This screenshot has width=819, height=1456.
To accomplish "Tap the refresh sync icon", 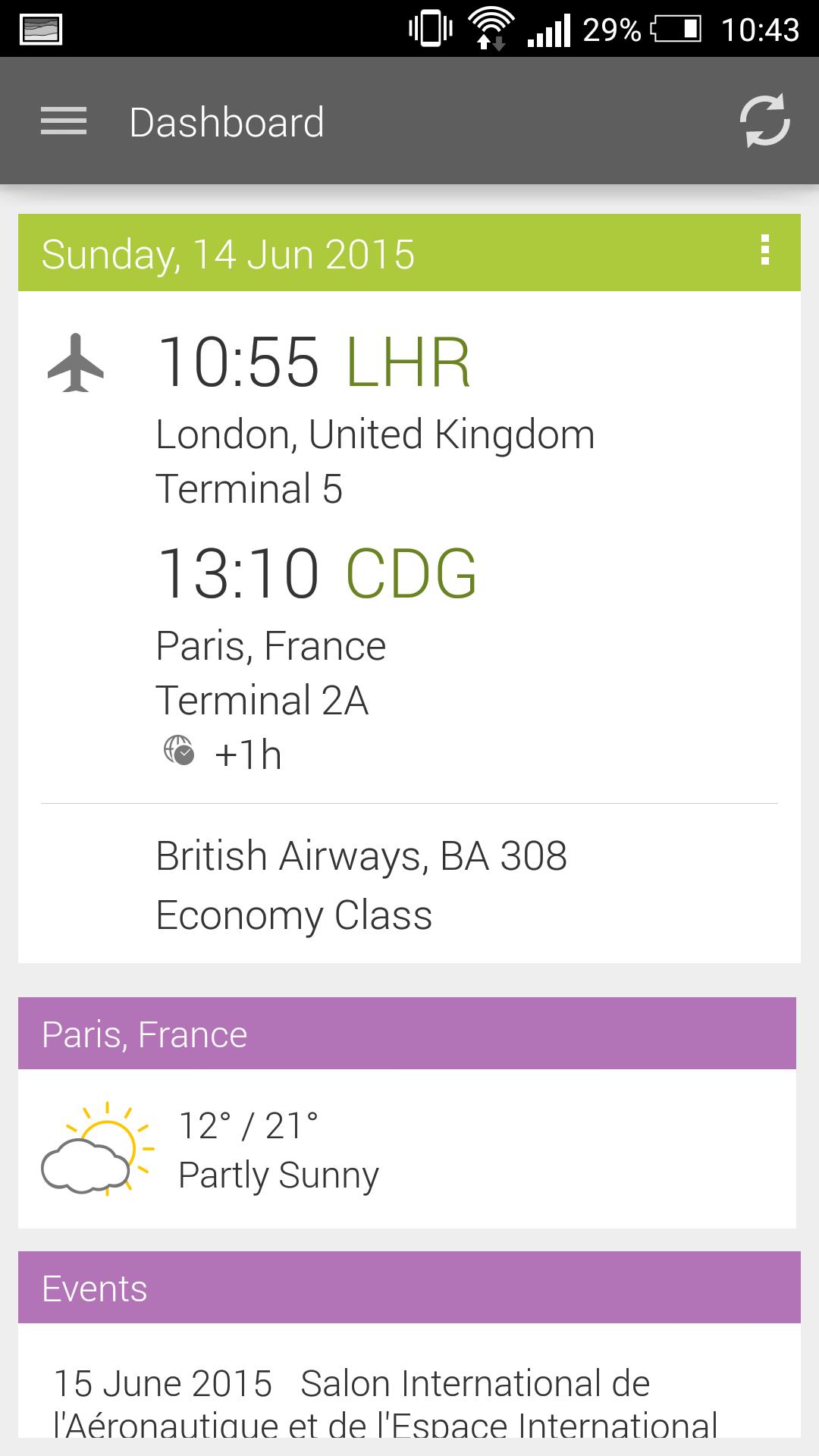I will click(764, 121).
